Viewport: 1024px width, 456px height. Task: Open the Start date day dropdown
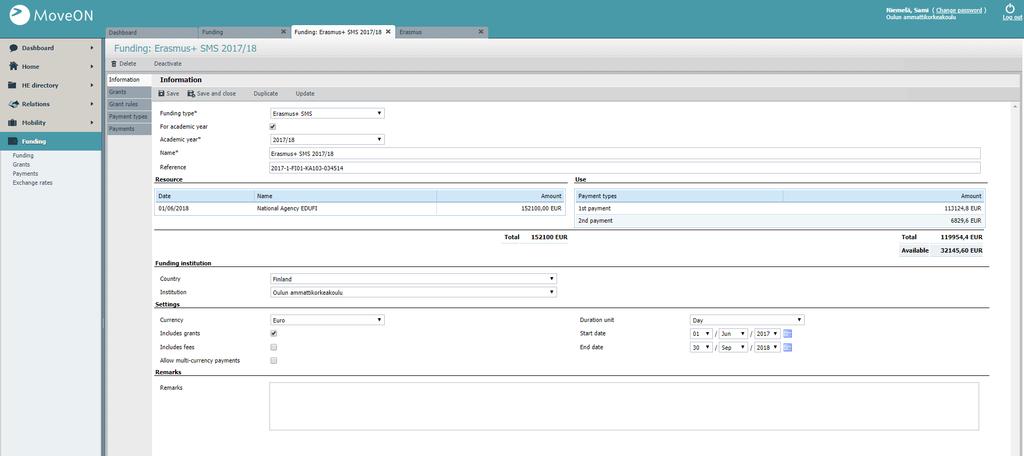pos(701,333)
